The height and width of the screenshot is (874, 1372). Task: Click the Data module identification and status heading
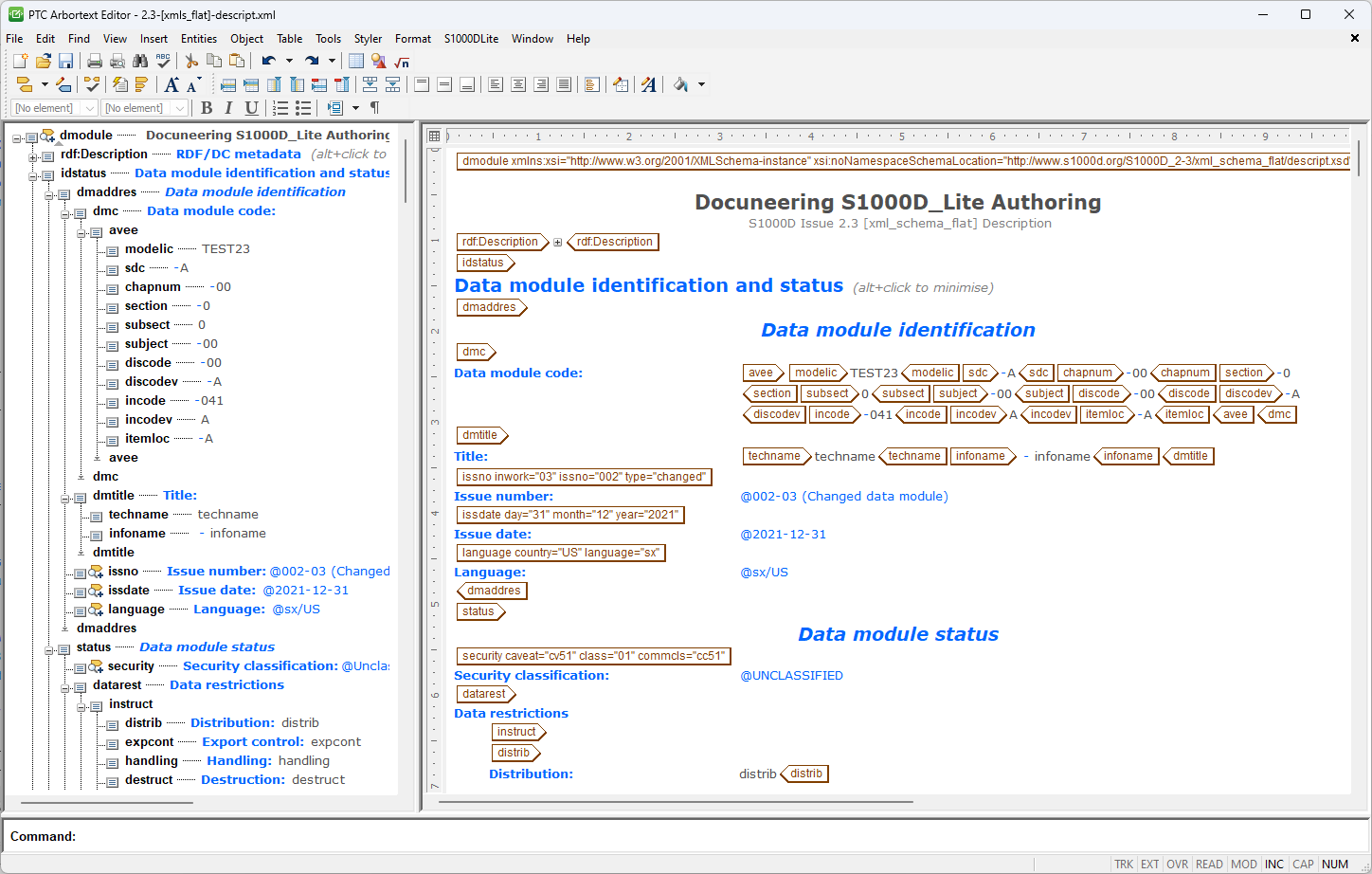click(648, 285)
